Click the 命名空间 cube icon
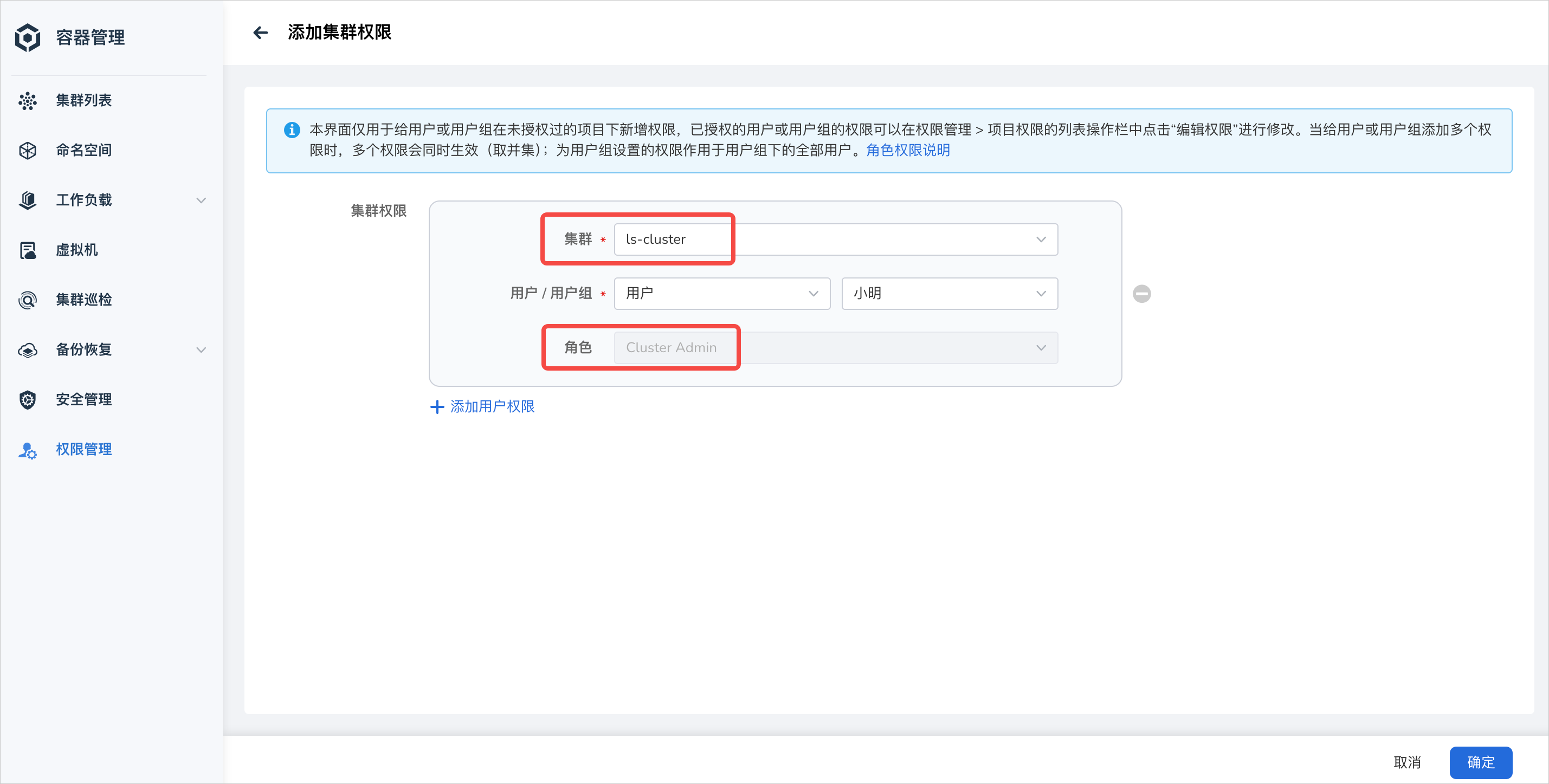Viewport: 1549px width, 784px height. pyautogui.click(x=28, y=150)
